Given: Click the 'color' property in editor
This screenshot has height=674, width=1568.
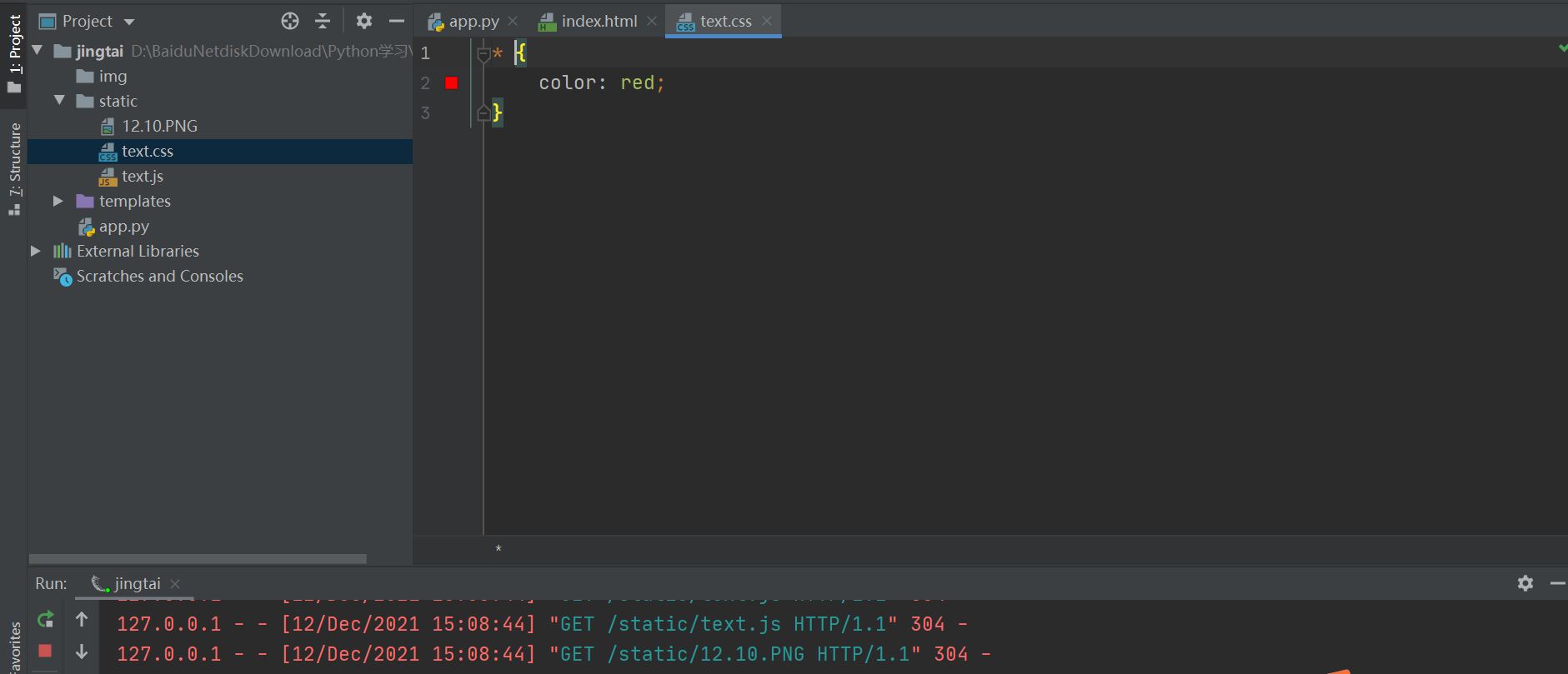Looking at the screenshot, I should pos(568,82).
